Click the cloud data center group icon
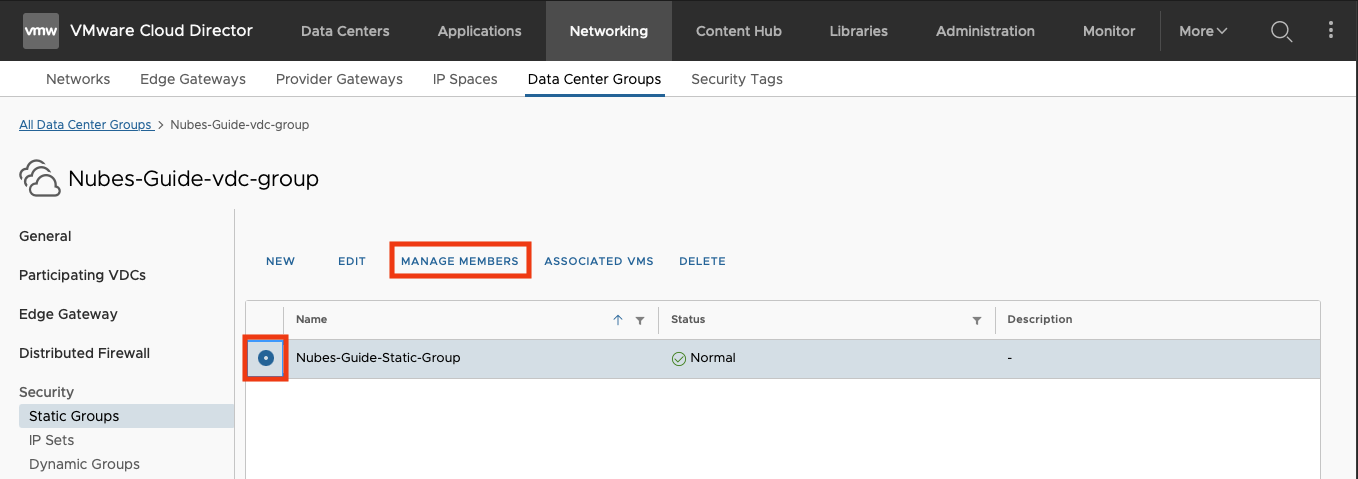The image size is (1358, 479). tap(40, 178)
